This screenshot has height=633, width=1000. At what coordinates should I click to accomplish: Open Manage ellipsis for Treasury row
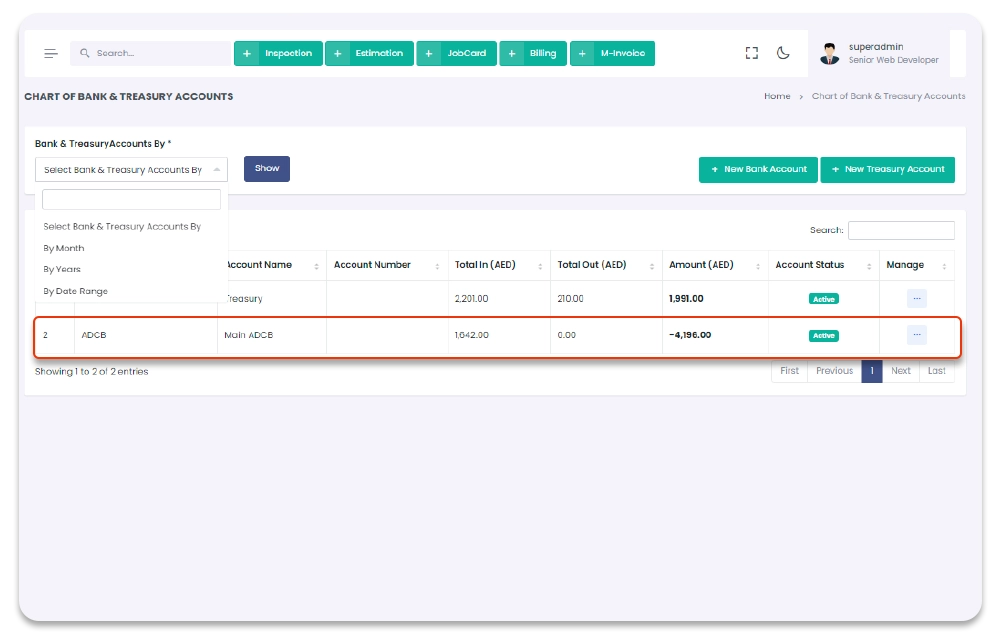coord(916,298)
